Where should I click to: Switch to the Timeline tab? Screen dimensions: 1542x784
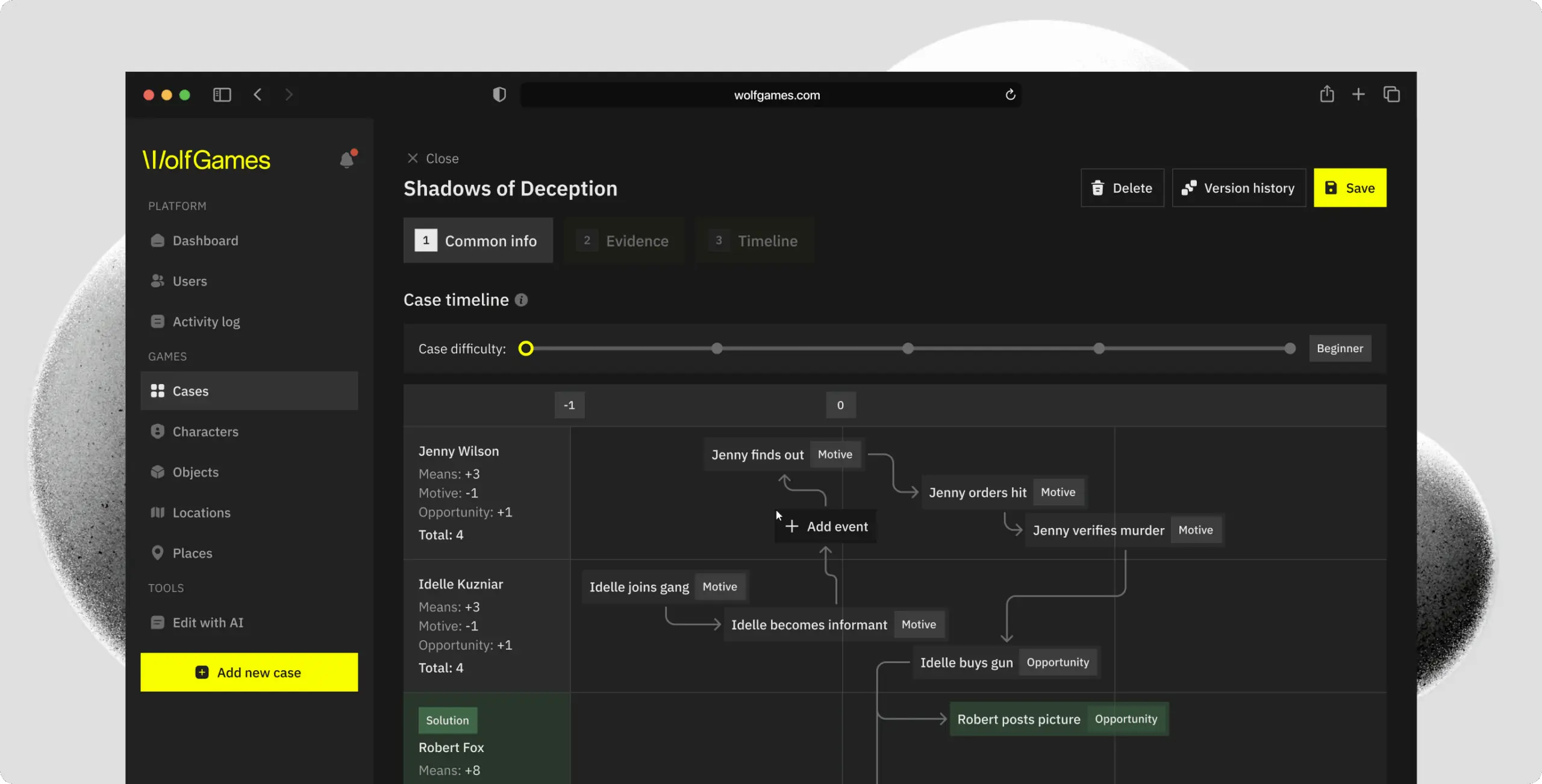tap(754, 241)
